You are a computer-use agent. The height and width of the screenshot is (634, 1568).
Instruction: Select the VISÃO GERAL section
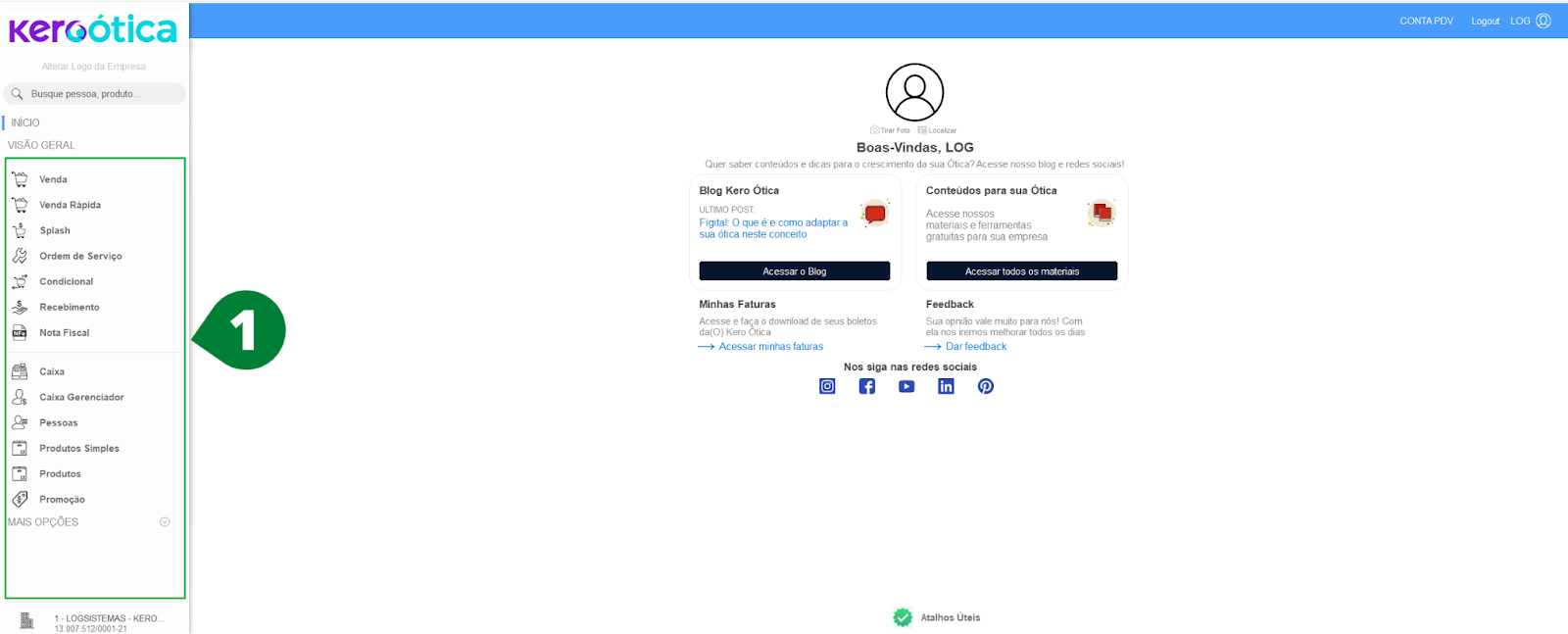tap(41, 145)
